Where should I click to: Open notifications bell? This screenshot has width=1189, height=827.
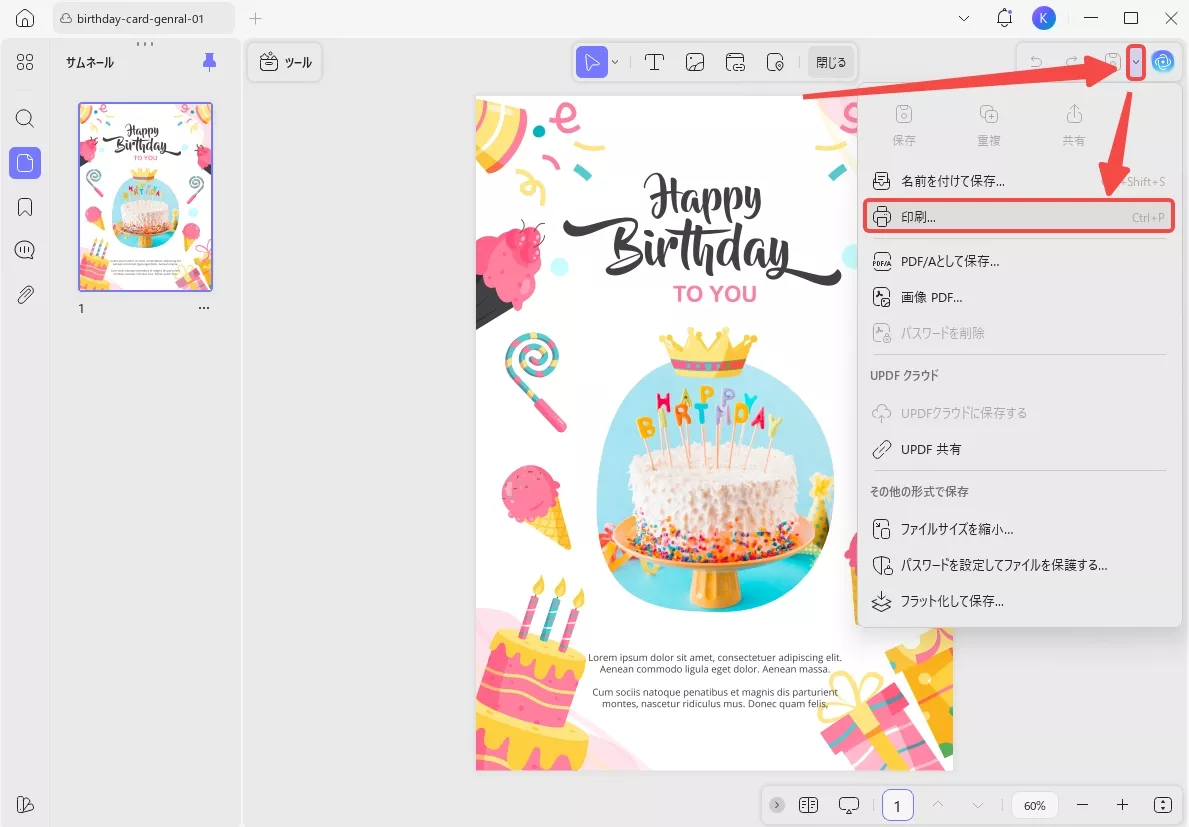[x=1004, y=18]
